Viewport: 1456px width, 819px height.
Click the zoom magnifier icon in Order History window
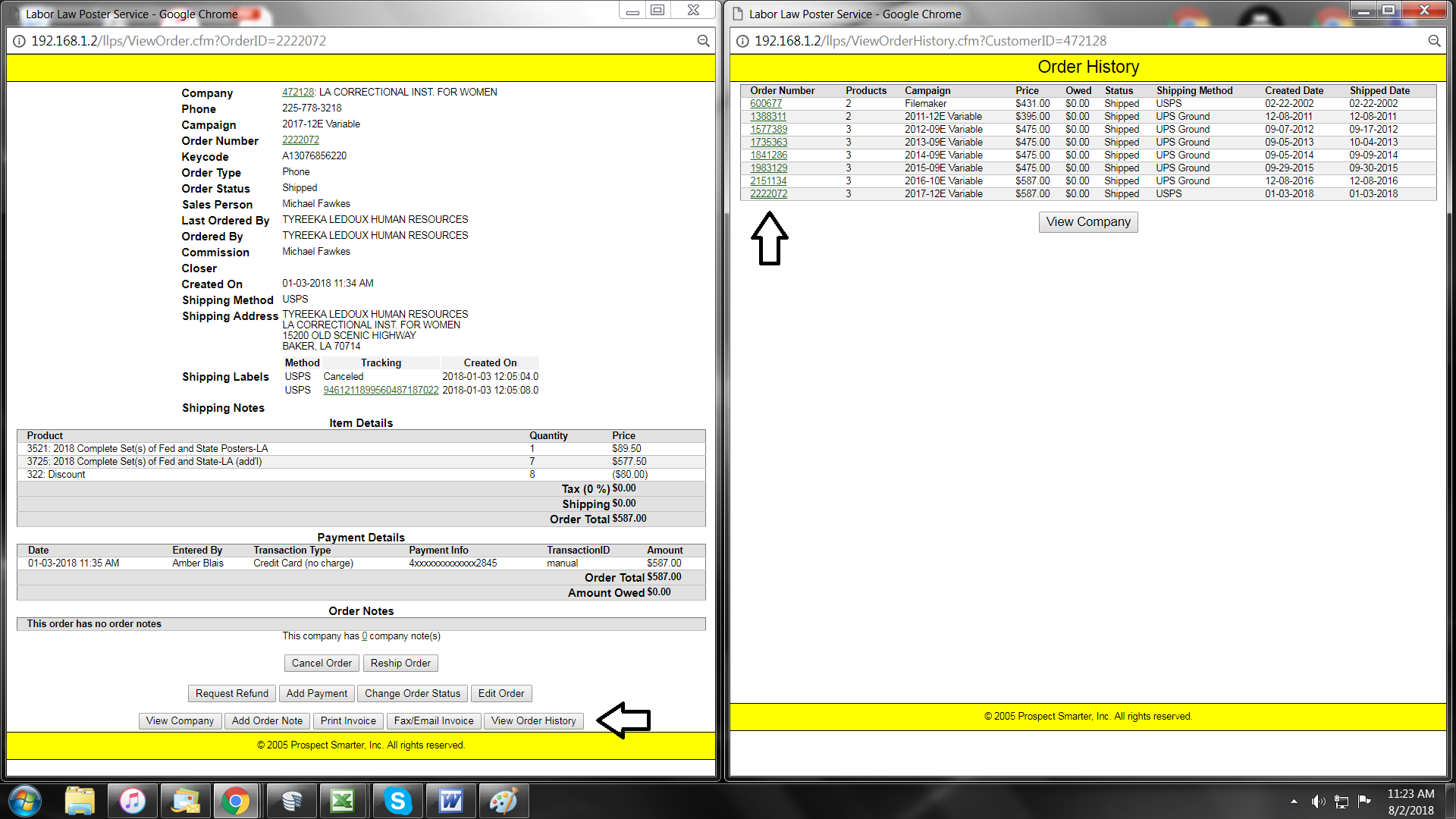click(x=1434, y=41)
